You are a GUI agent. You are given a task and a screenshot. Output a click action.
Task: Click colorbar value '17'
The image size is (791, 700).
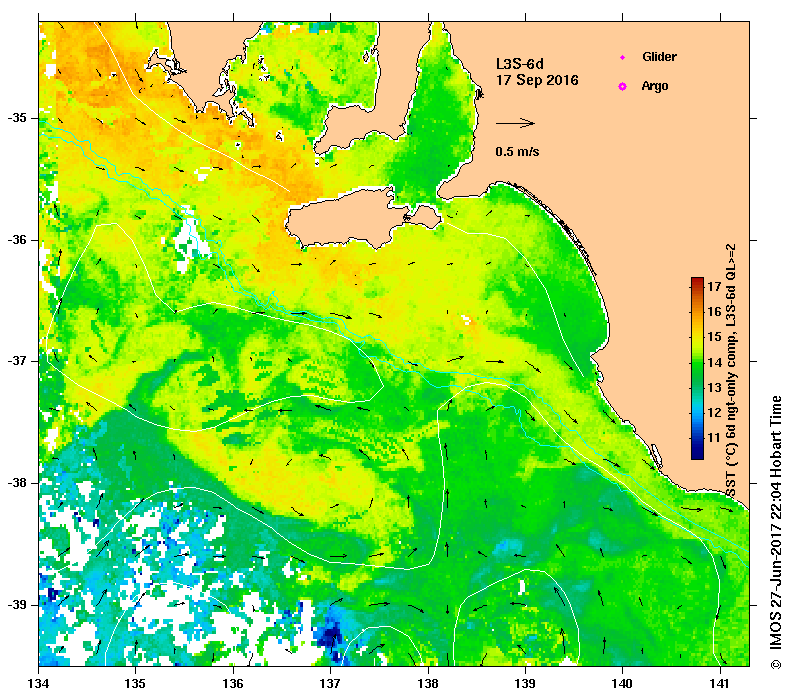pos(714,286)
